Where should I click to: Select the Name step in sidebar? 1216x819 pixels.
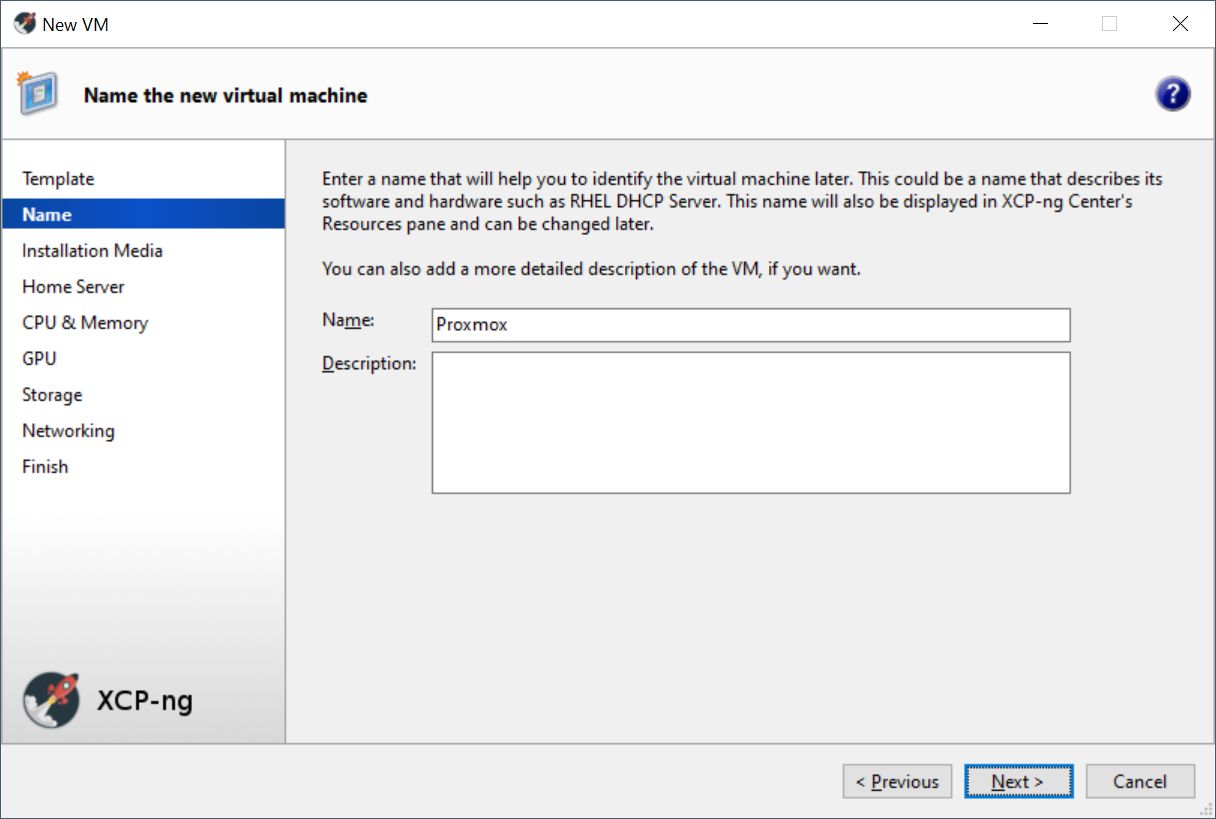point(47,215)
